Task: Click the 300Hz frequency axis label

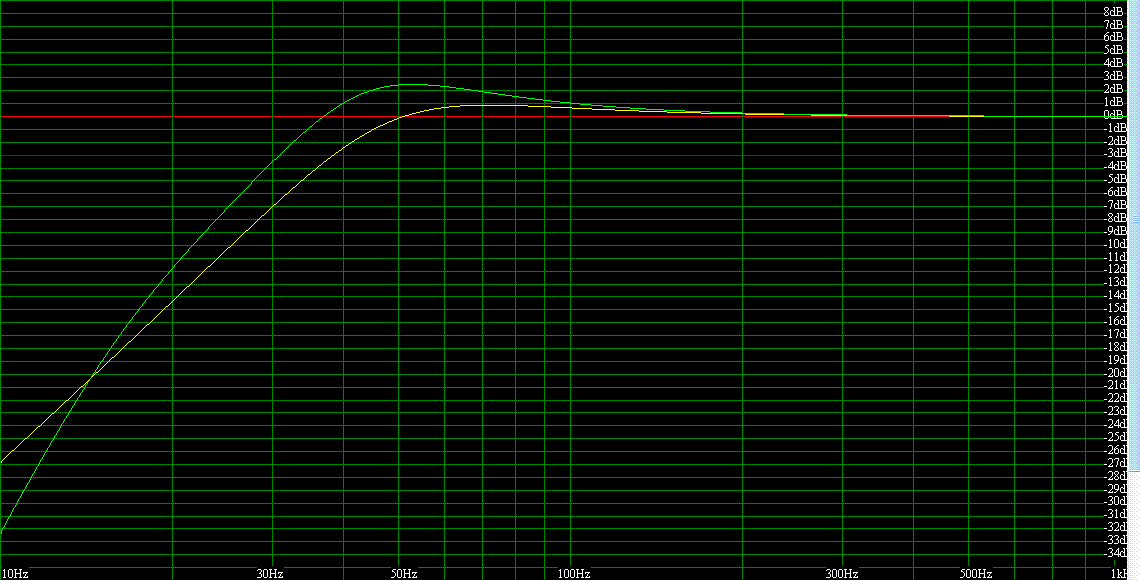Action: pos(842,573)
